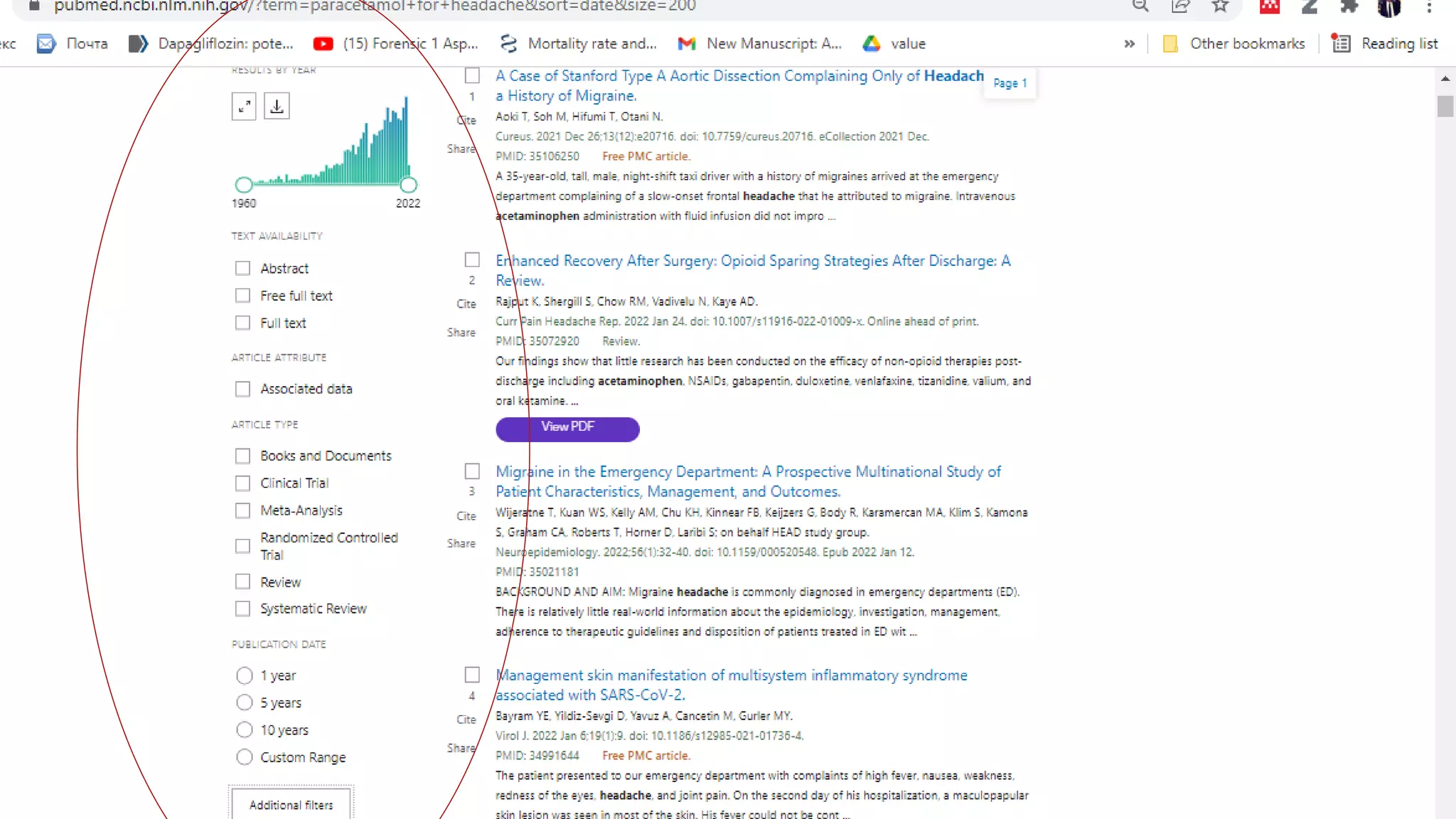Viewport: 1456px width, 819px height.
Task: Click the 2022 year slider handle
Action: click(x=408, y=185)
